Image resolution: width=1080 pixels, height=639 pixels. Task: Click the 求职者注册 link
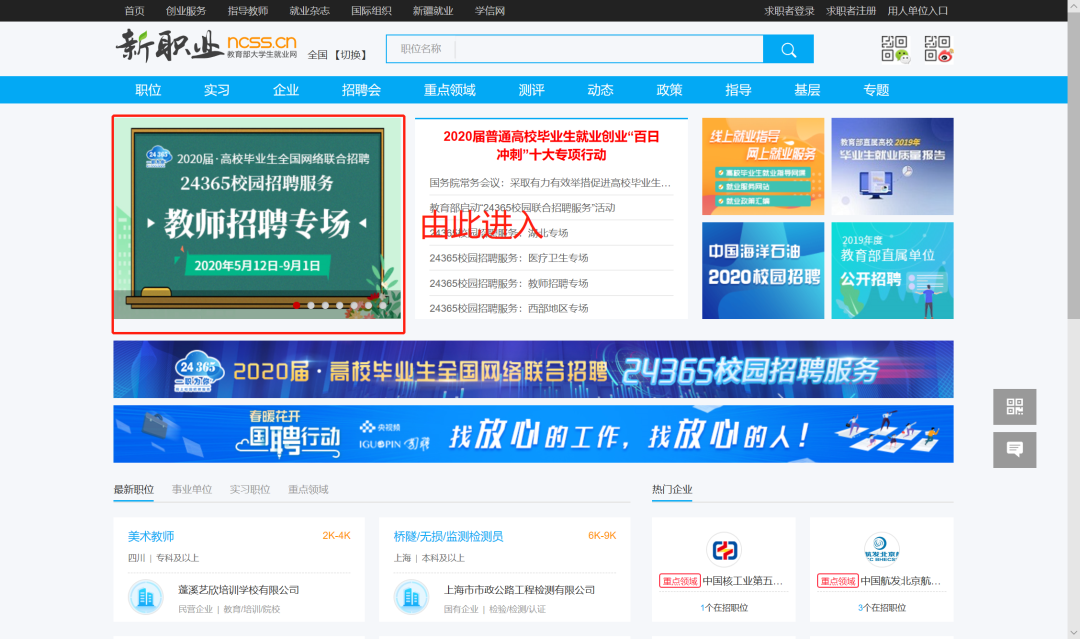[x=851, y=11]
